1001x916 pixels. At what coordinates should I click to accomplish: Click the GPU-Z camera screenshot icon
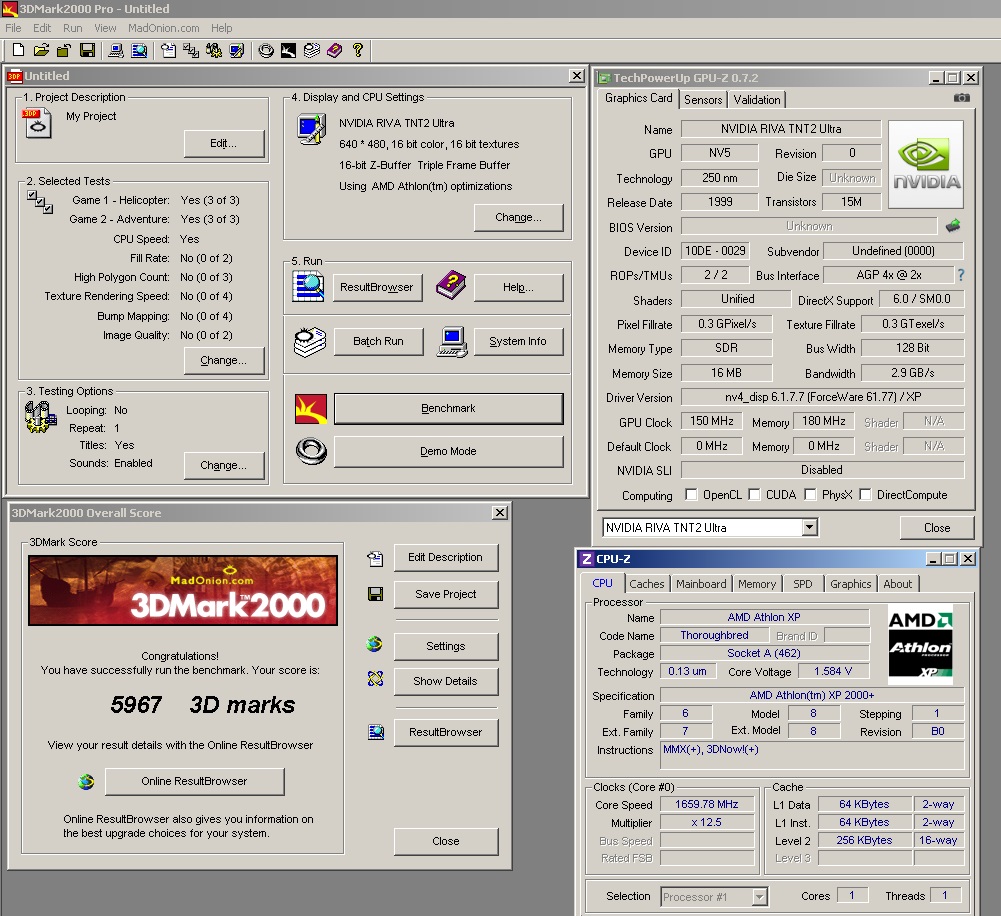coord(961,98)
